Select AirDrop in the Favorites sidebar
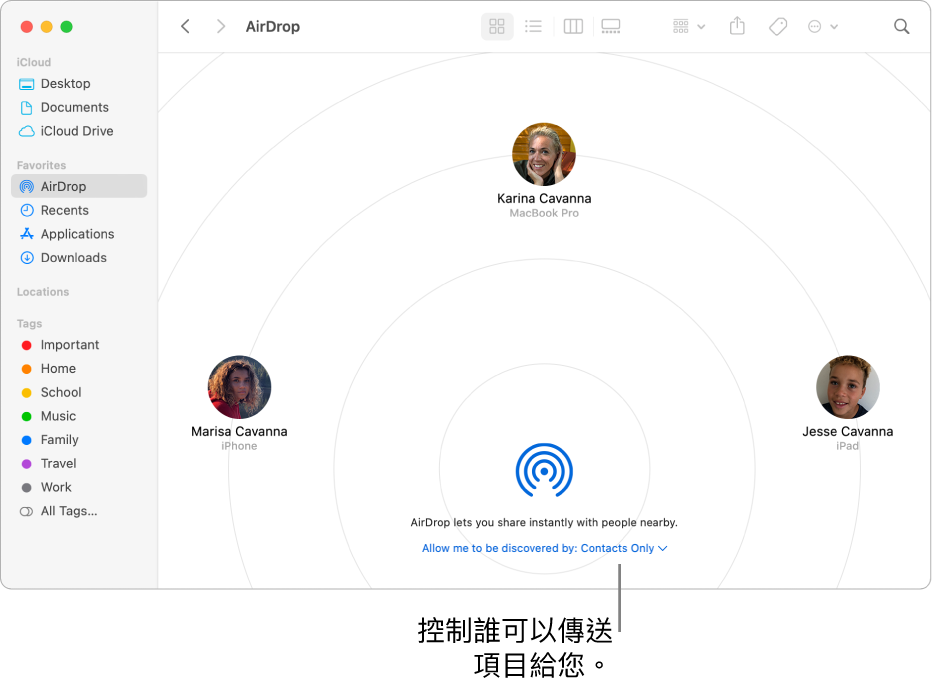Screen dimensions: 934x689 coord(79,186)
